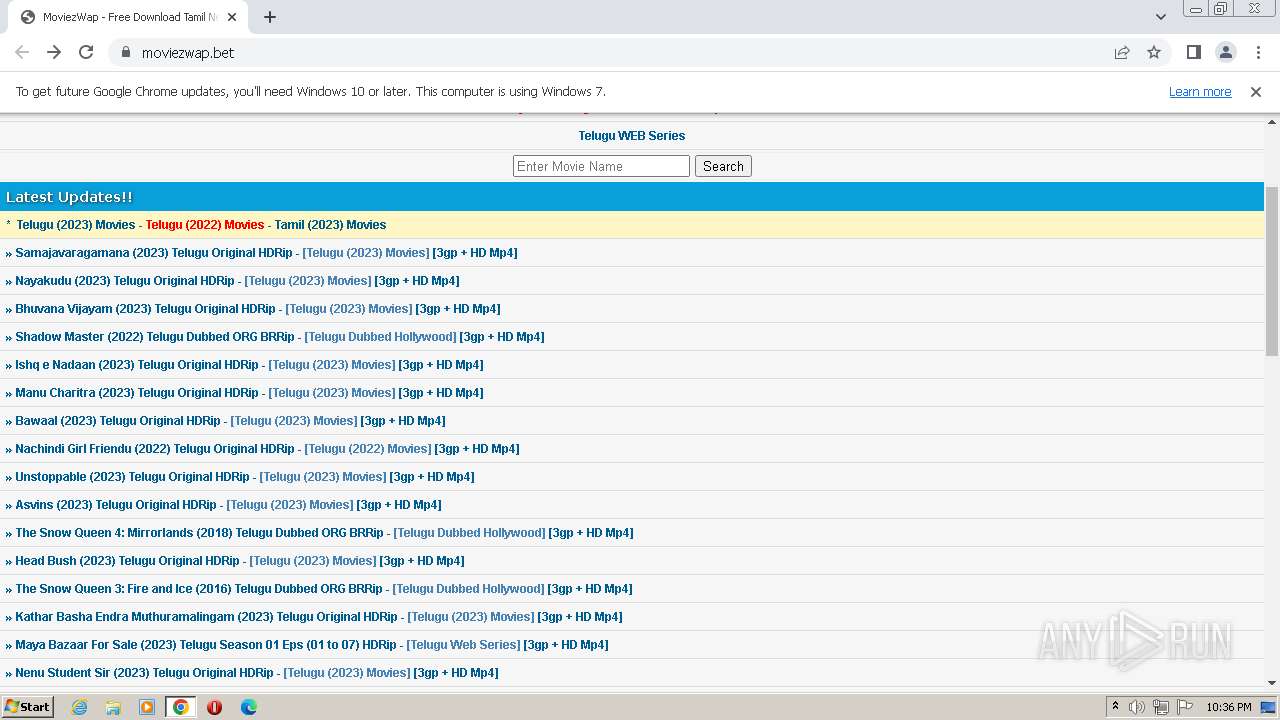The image size is (1280, 720).
Task: Click [Telugu Web Series] category beside Maya Bazaar
Action: (x=463, y=645)
